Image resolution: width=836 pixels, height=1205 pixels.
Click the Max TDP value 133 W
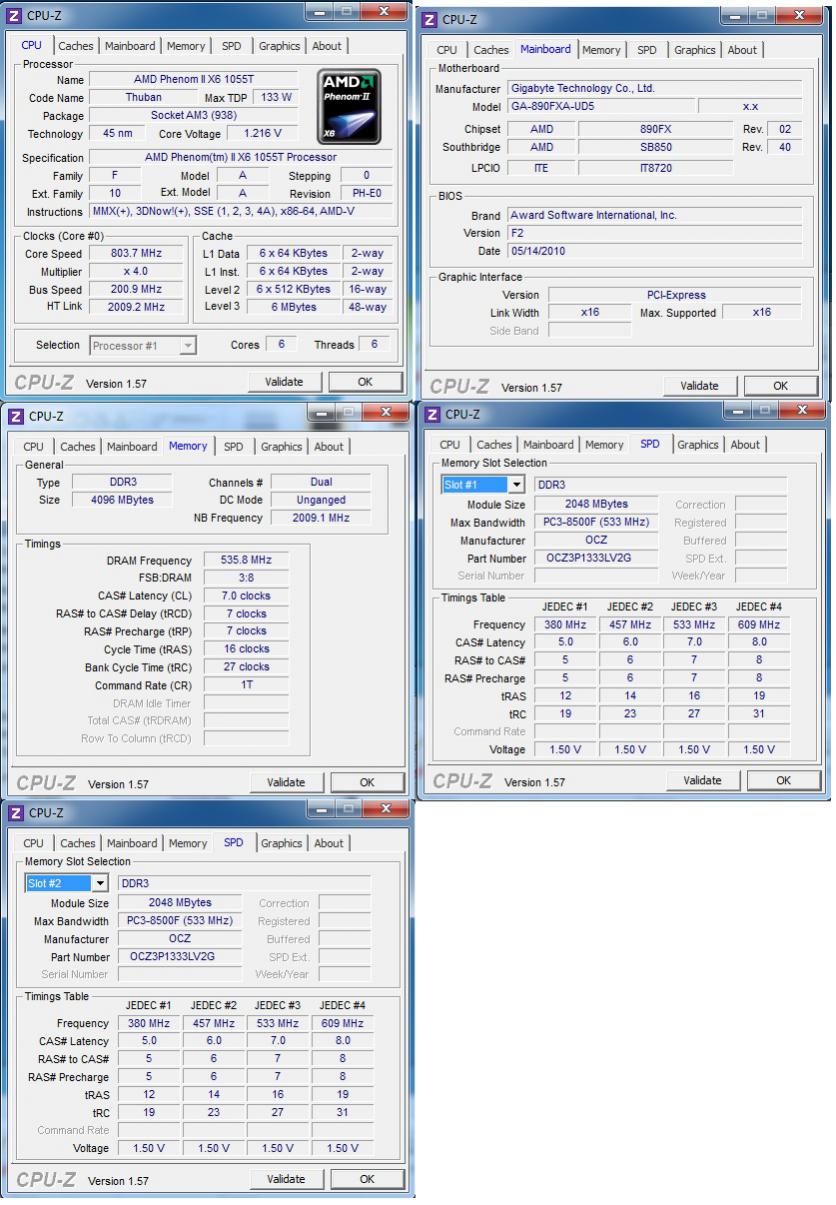point(274,97)
